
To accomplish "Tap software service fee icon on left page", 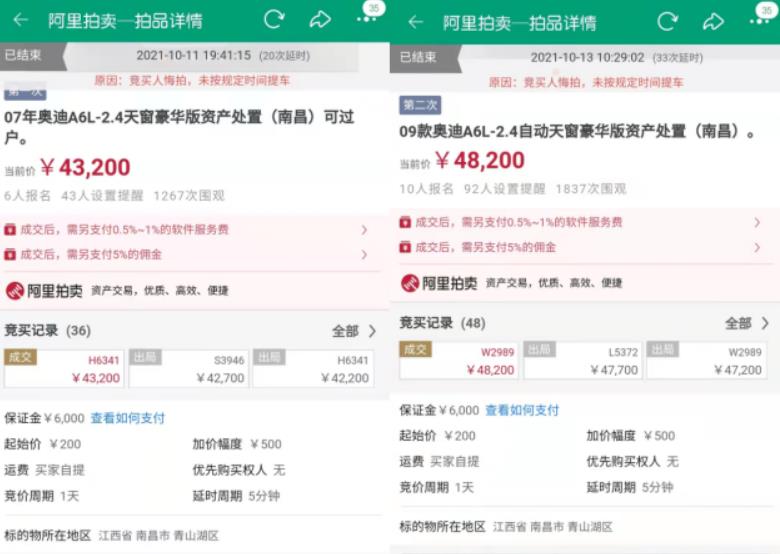I will [x=10, y=229].
